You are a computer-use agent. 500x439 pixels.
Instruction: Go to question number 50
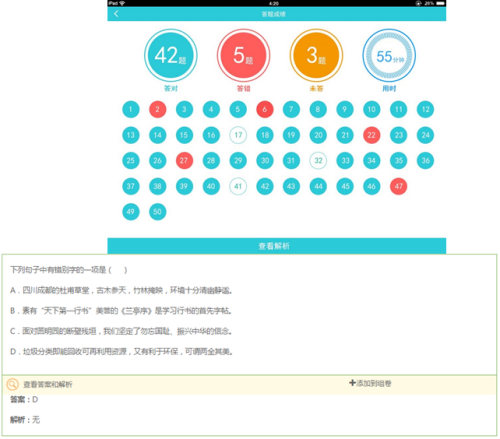tap(157, 212)
